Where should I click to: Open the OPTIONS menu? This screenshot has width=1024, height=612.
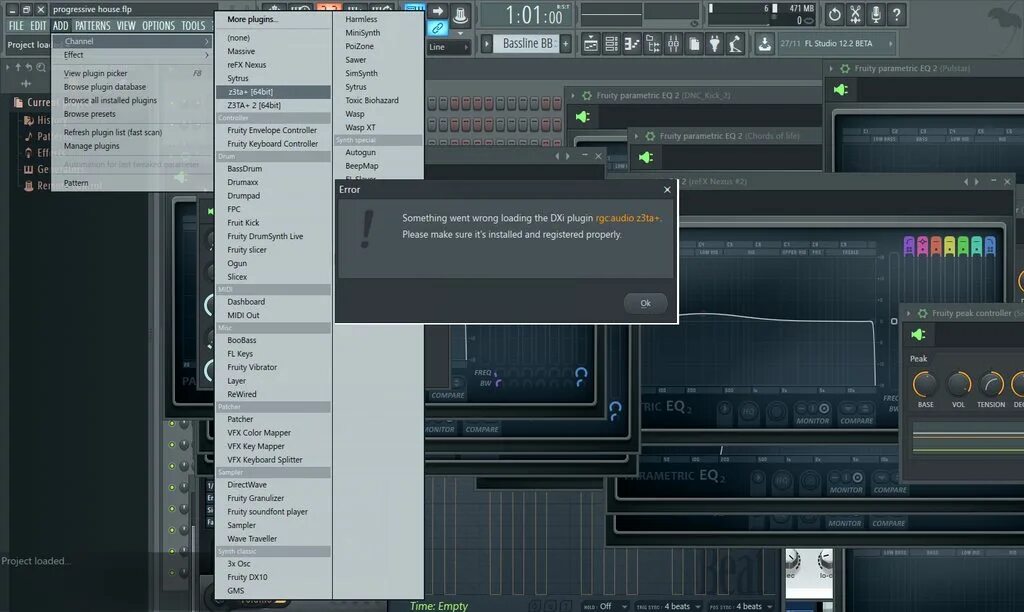pos(158,25)
